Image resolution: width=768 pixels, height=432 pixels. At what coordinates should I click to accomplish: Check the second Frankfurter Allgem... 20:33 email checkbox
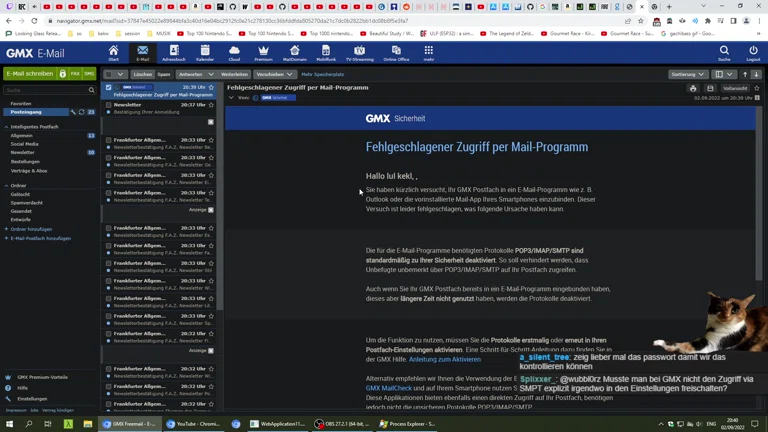tap(109, 158)
